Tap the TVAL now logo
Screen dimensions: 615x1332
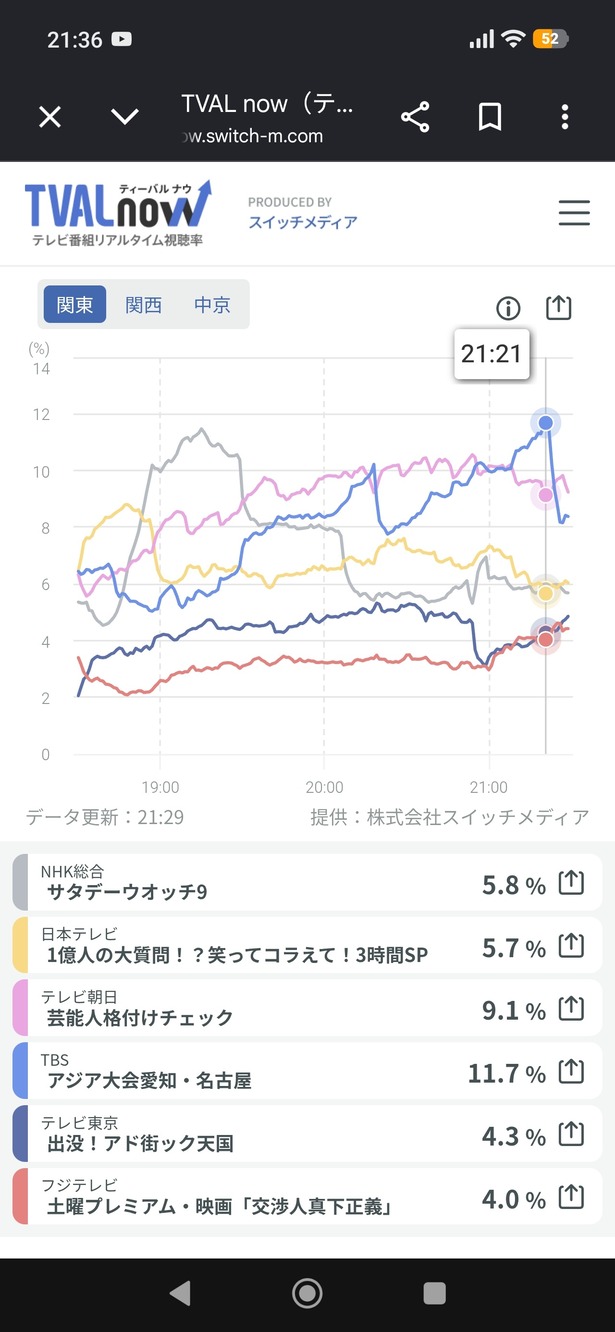[x=118, y=213]
